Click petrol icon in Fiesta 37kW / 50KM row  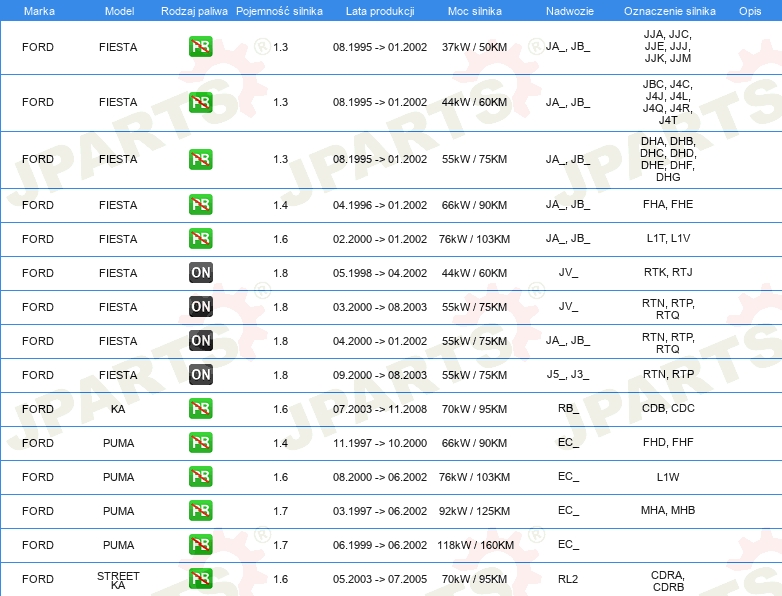pos(200,47)
